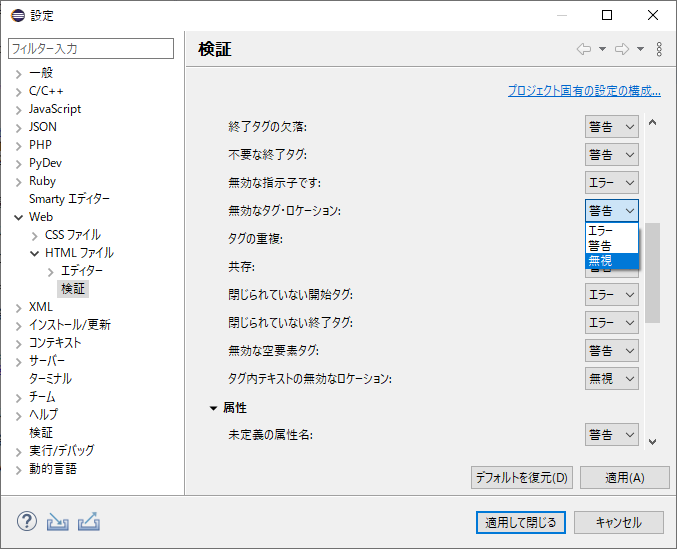The image size is (677, 549).
Task: Select 検証 under HTML ファイル
Action: (x=73, y=289)
